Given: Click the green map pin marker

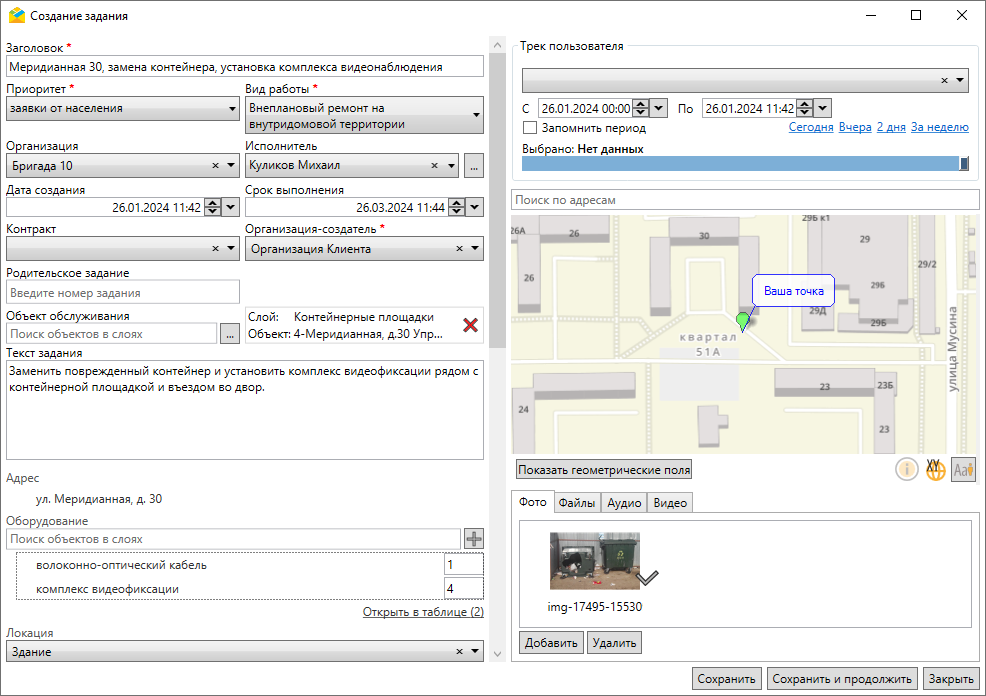Looking at the screenshot, I should click(742, 321).
